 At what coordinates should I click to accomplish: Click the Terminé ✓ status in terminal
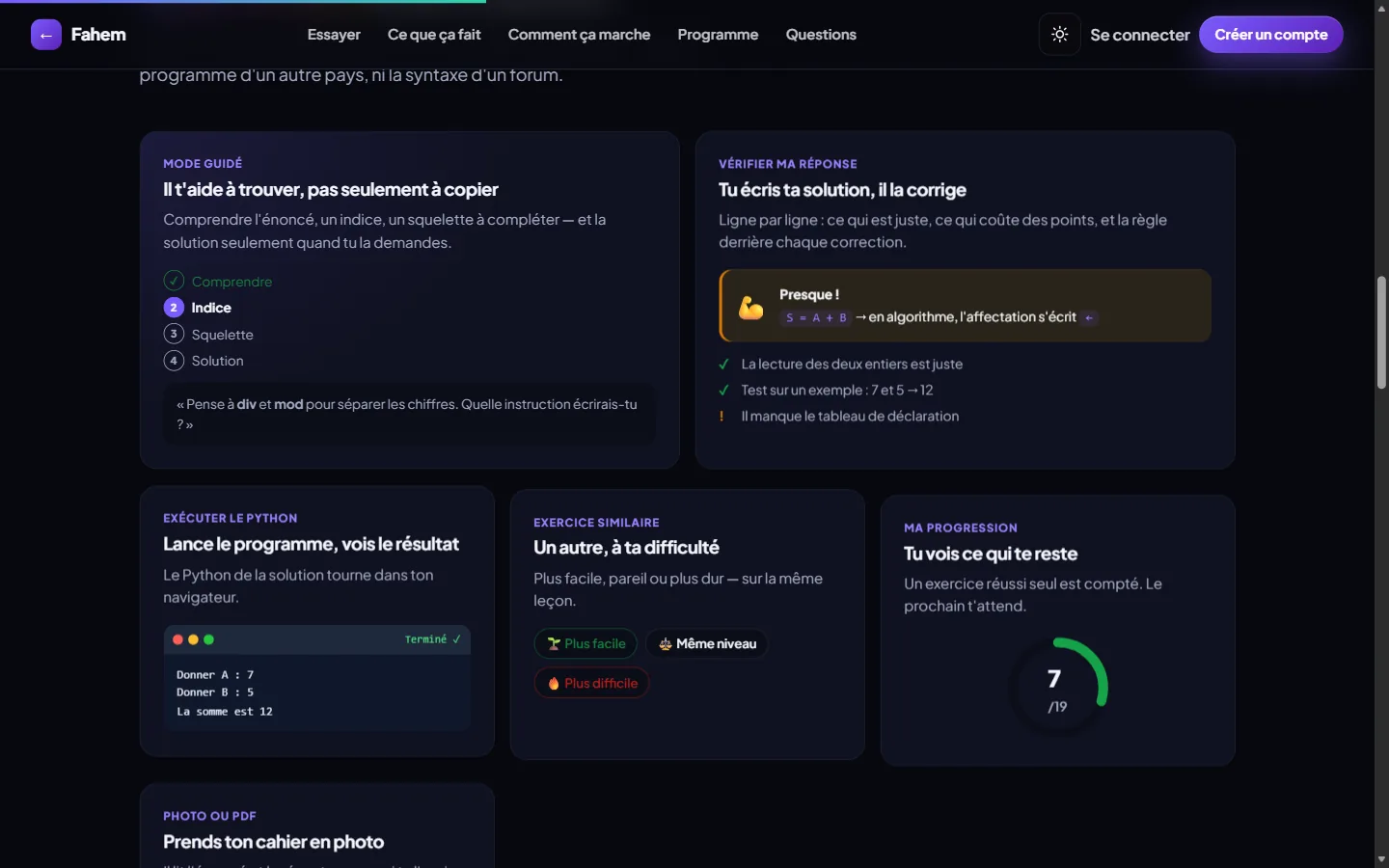(x=433, y=639)
